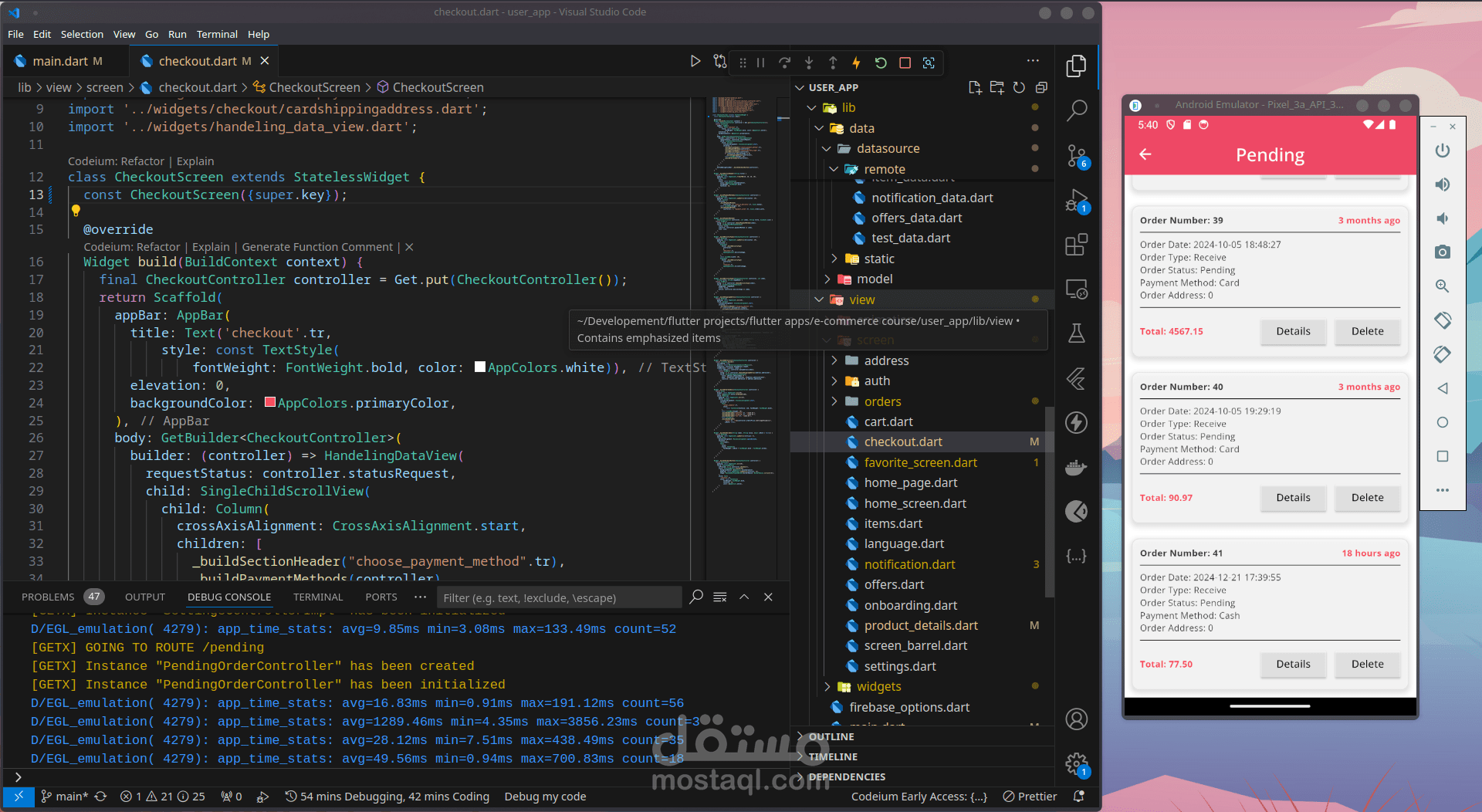
Task: Open Run and Debug view
Action: 1076,201
